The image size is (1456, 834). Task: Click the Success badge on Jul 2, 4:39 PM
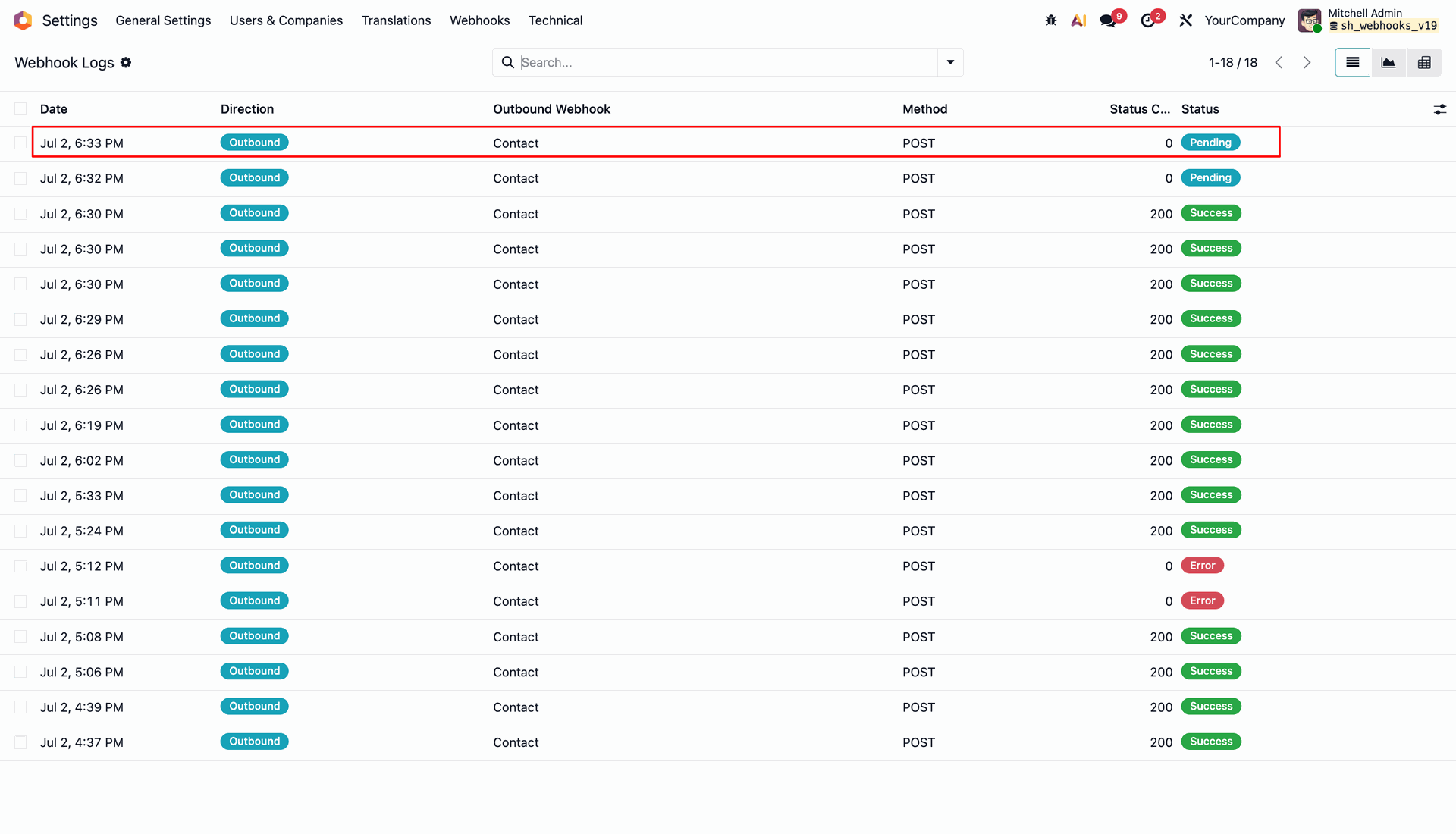coord(1211,706)
